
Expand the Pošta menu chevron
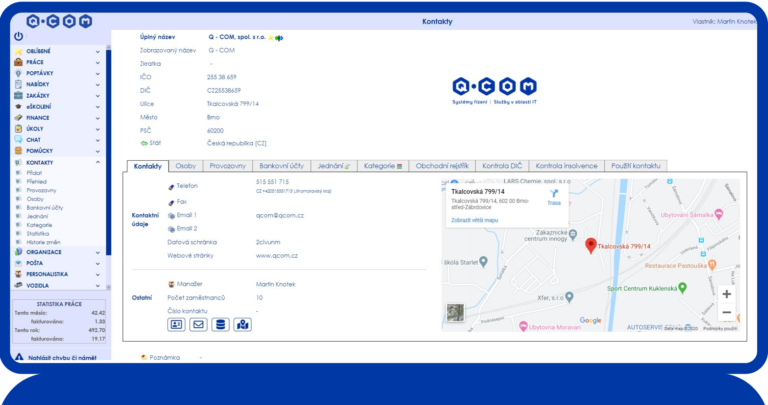click(97, 263)
